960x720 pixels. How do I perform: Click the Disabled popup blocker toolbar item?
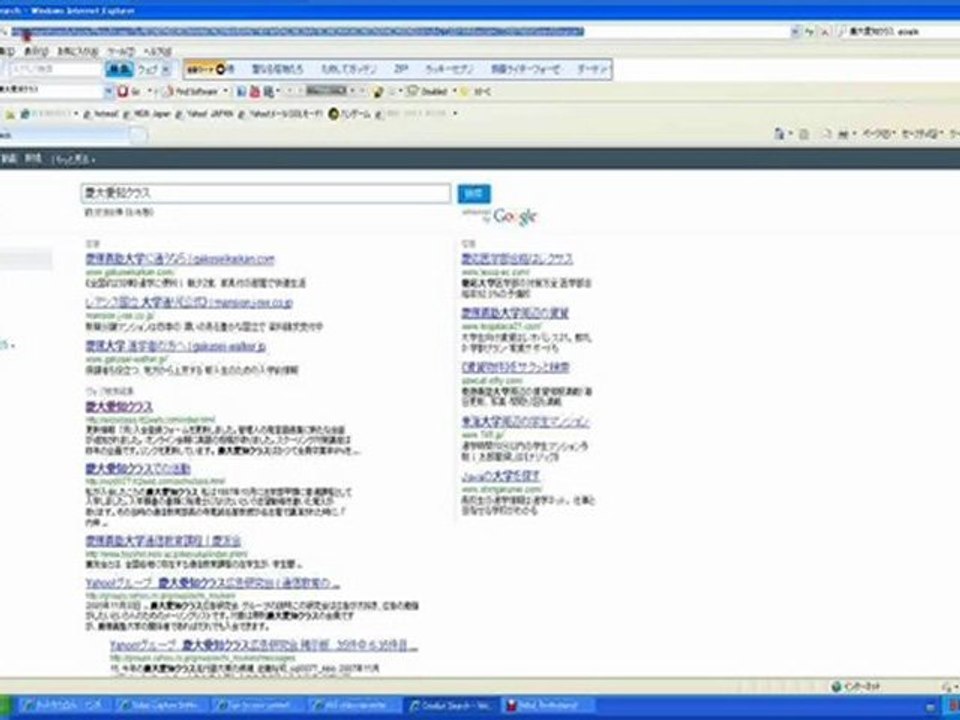429,92
